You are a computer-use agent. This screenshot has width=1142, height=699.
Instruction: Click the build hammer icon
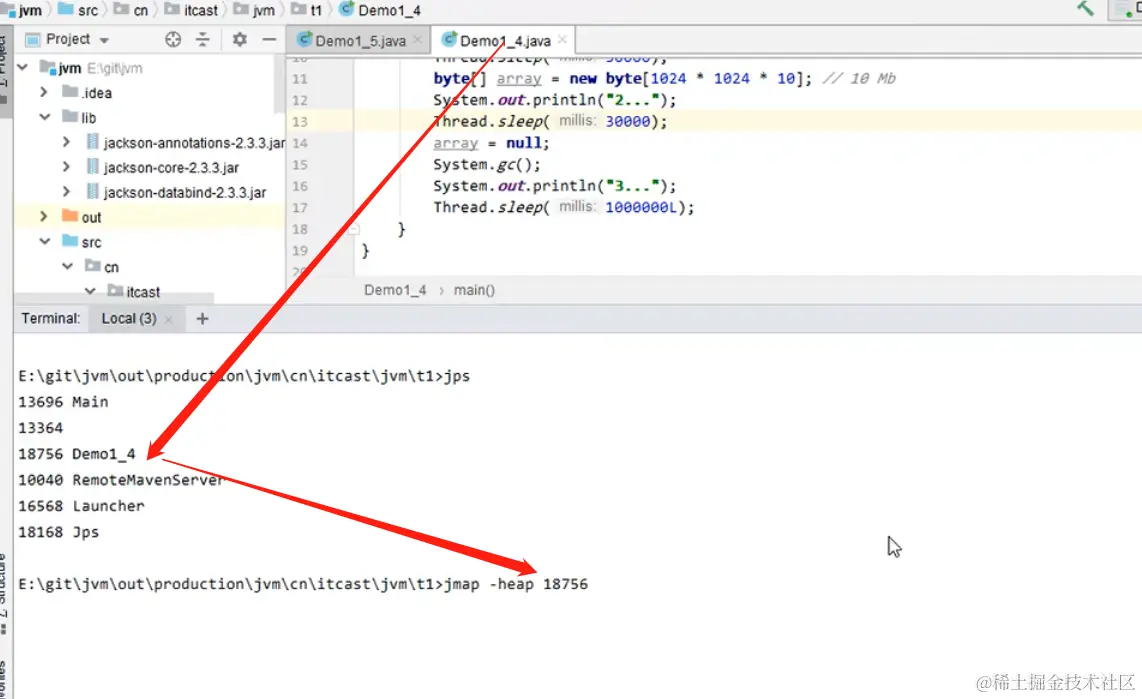coord(1085,9)
